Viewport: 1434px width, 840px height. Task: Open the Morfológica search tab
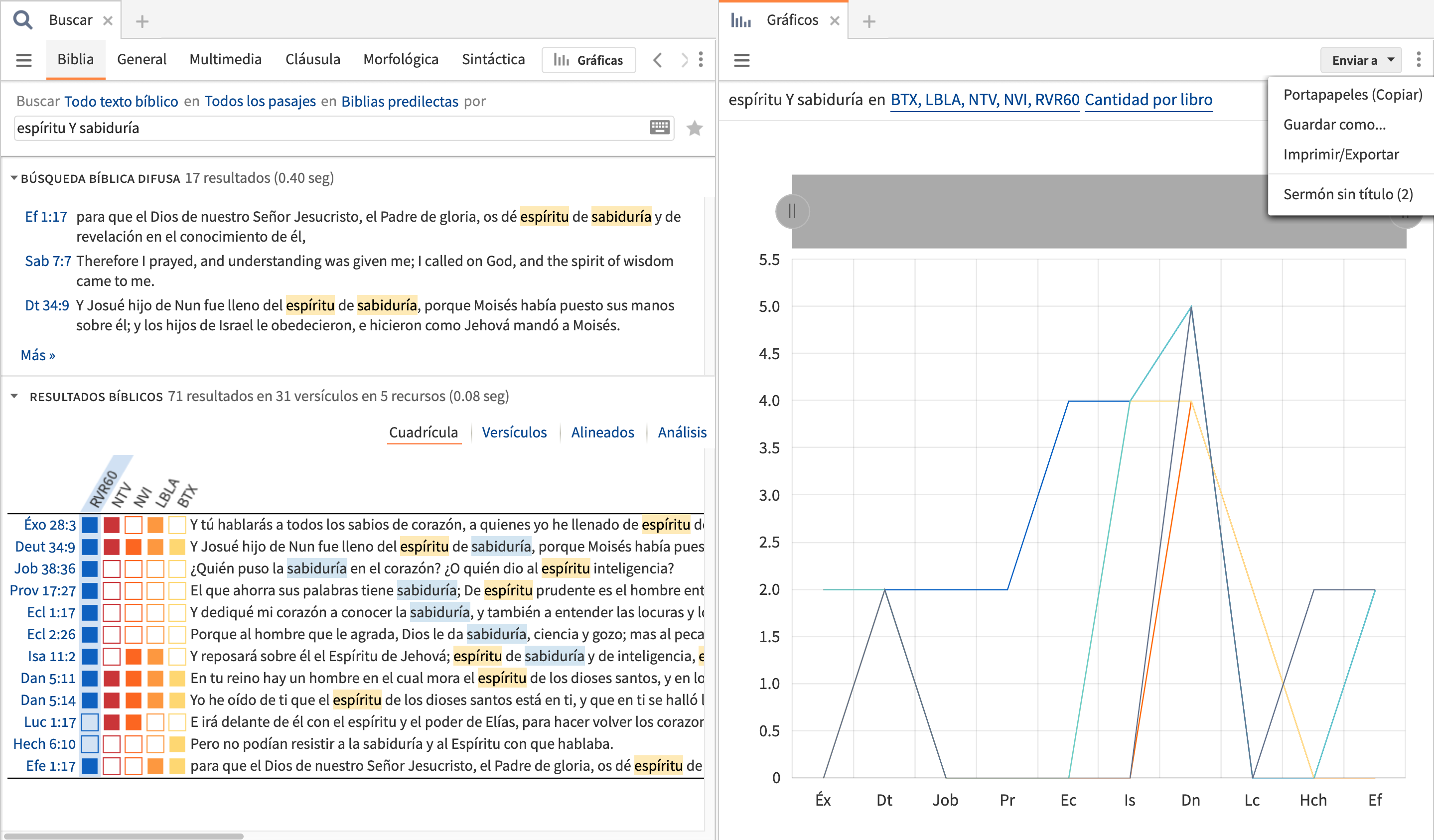click(x=401, y=59)
